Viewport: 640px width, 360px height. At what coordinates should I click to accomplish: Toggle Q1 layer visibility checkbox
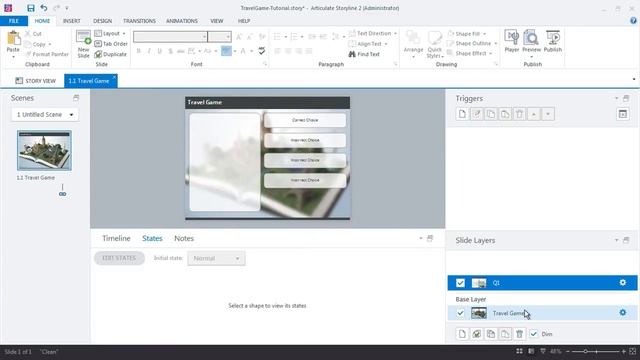pos(460,283)
